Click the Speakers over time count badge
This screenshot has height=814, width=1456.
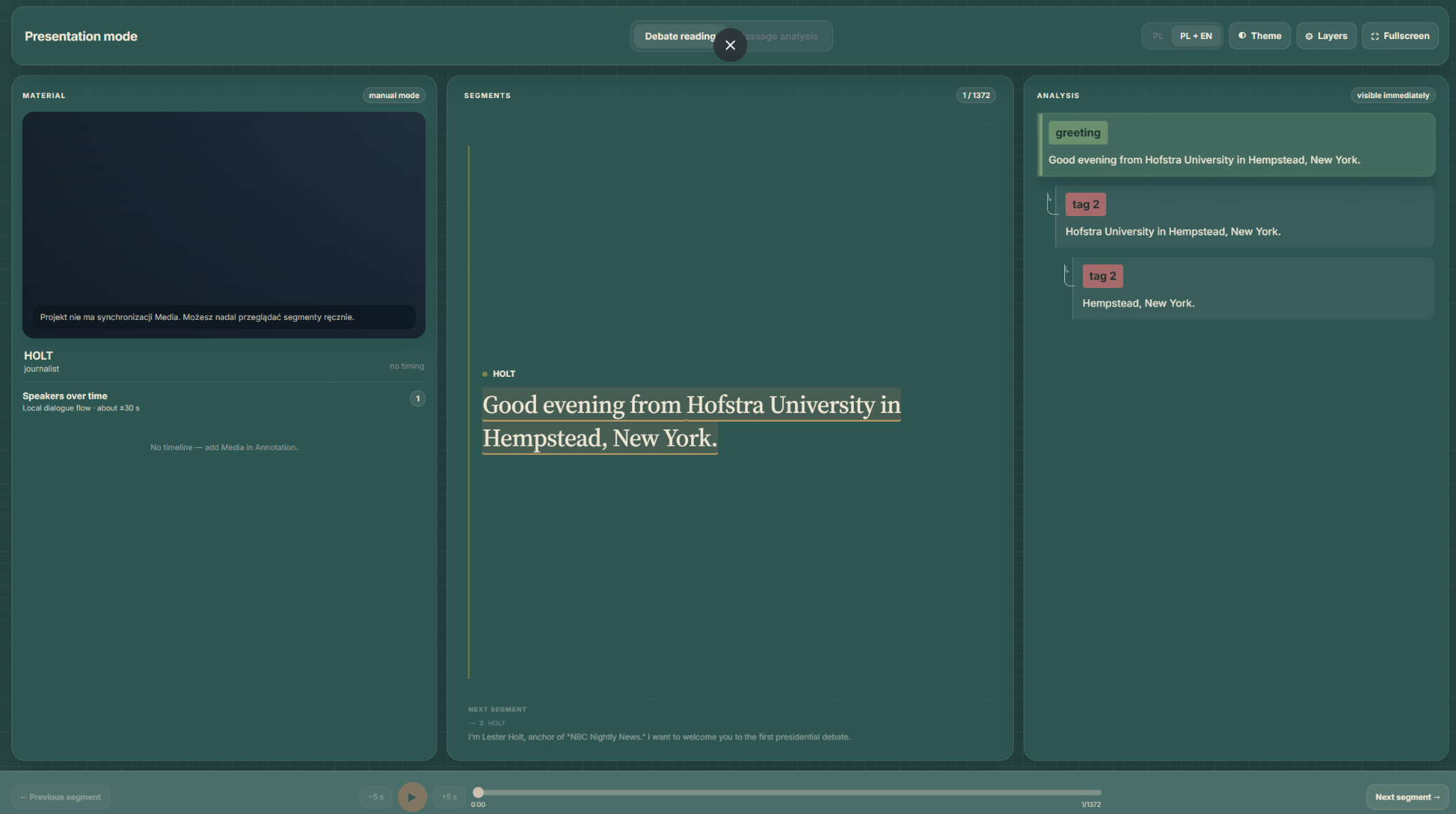pyautogui.click(x=417, y=399)
